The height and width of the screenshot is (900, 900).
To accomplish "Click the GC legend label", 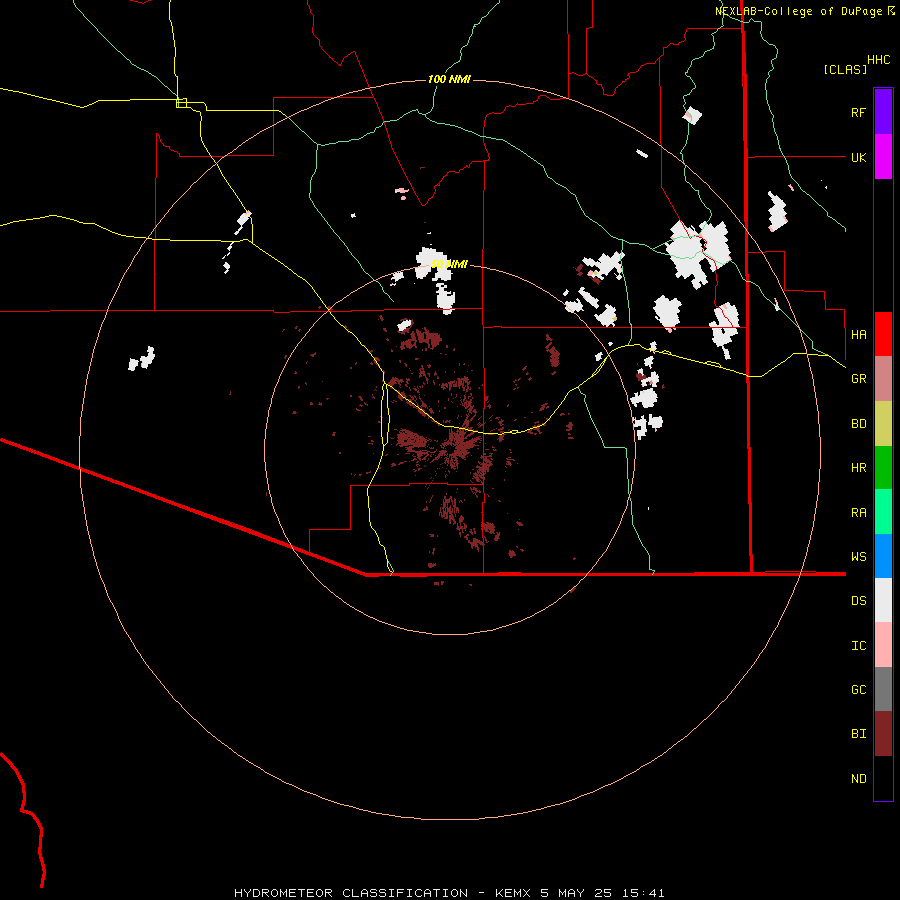I will pos(858,690).
